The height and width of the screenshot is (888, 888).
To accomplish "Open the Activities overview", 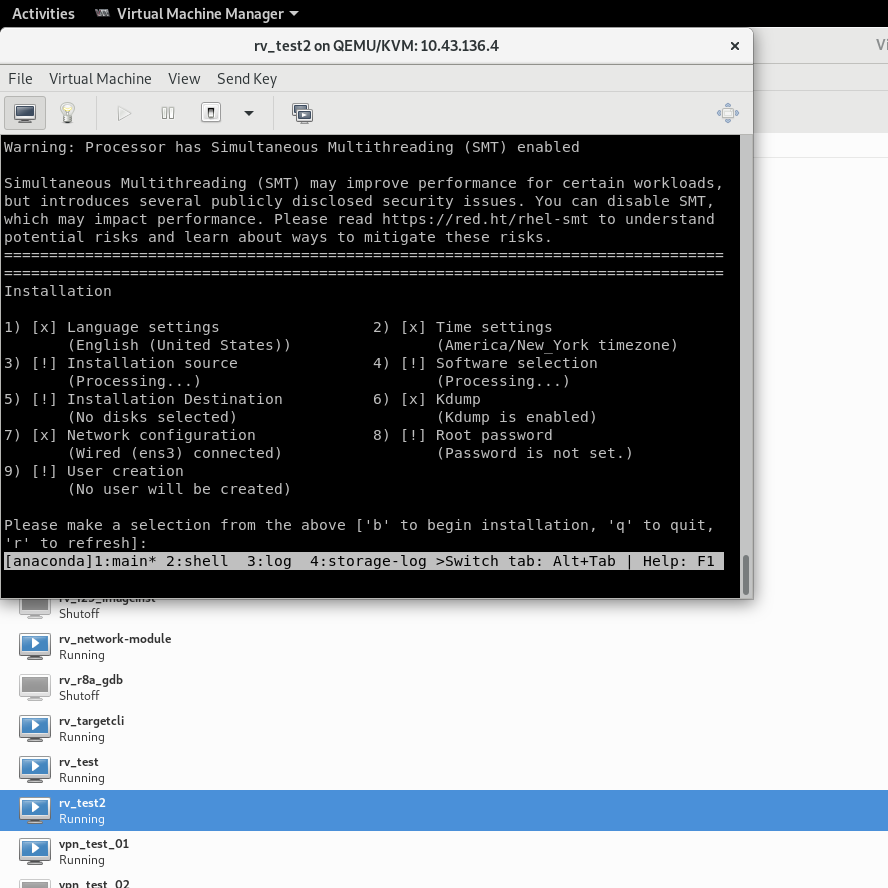I will (43, 14).
